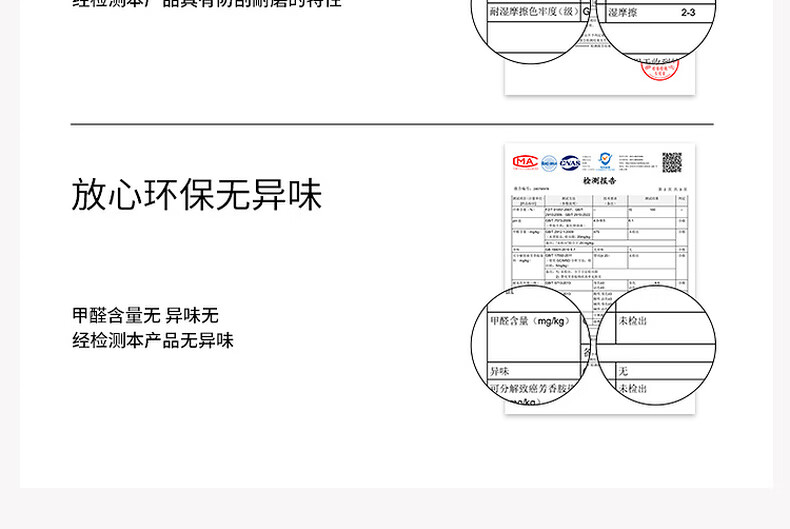Click the upper 未检出 result cell
The height and width of the screenshot is (529, 790).
pyautogui.click(x=632, y=321)
